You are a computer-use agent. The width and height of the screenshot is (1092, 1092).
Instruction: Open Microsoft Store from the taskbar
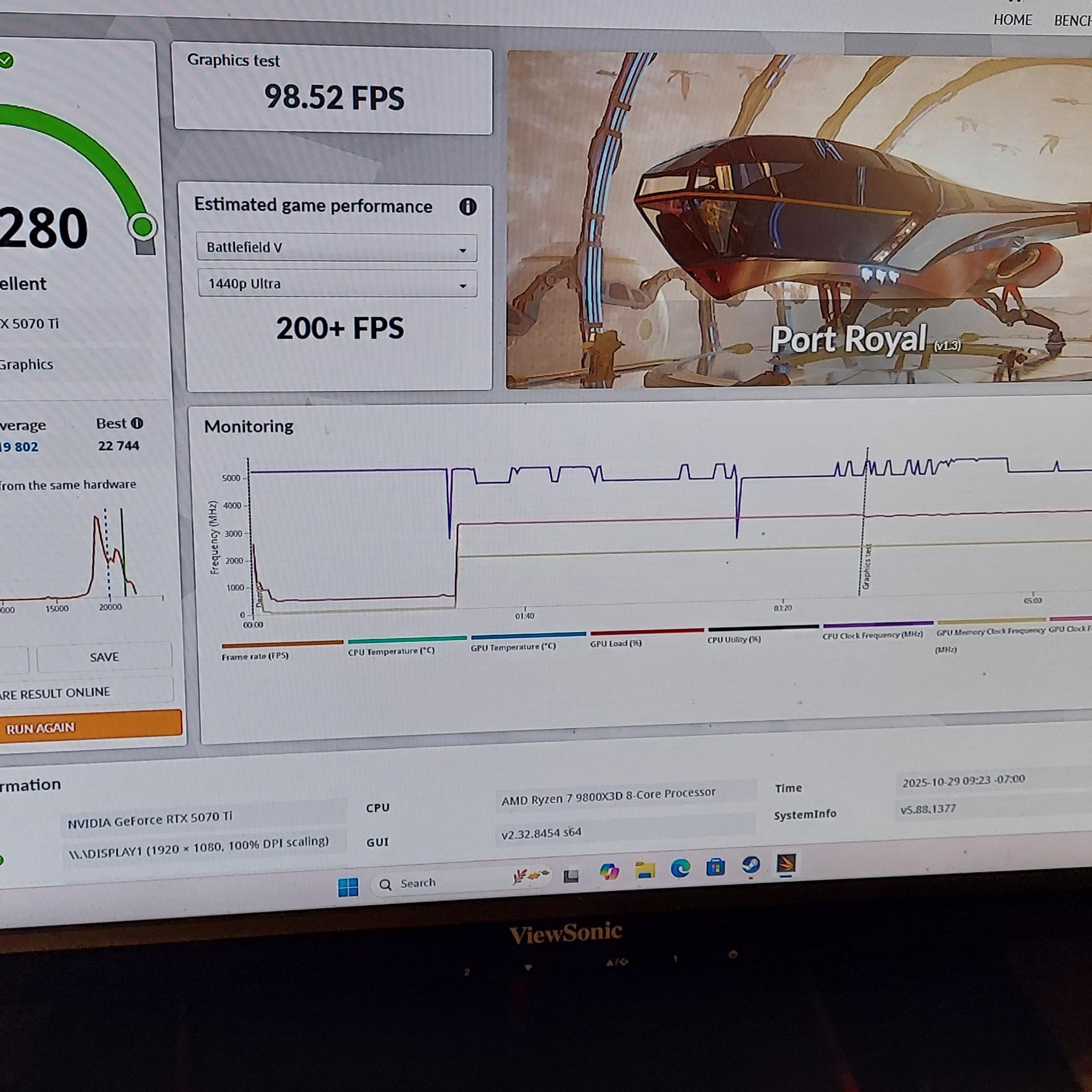[715, 866]
